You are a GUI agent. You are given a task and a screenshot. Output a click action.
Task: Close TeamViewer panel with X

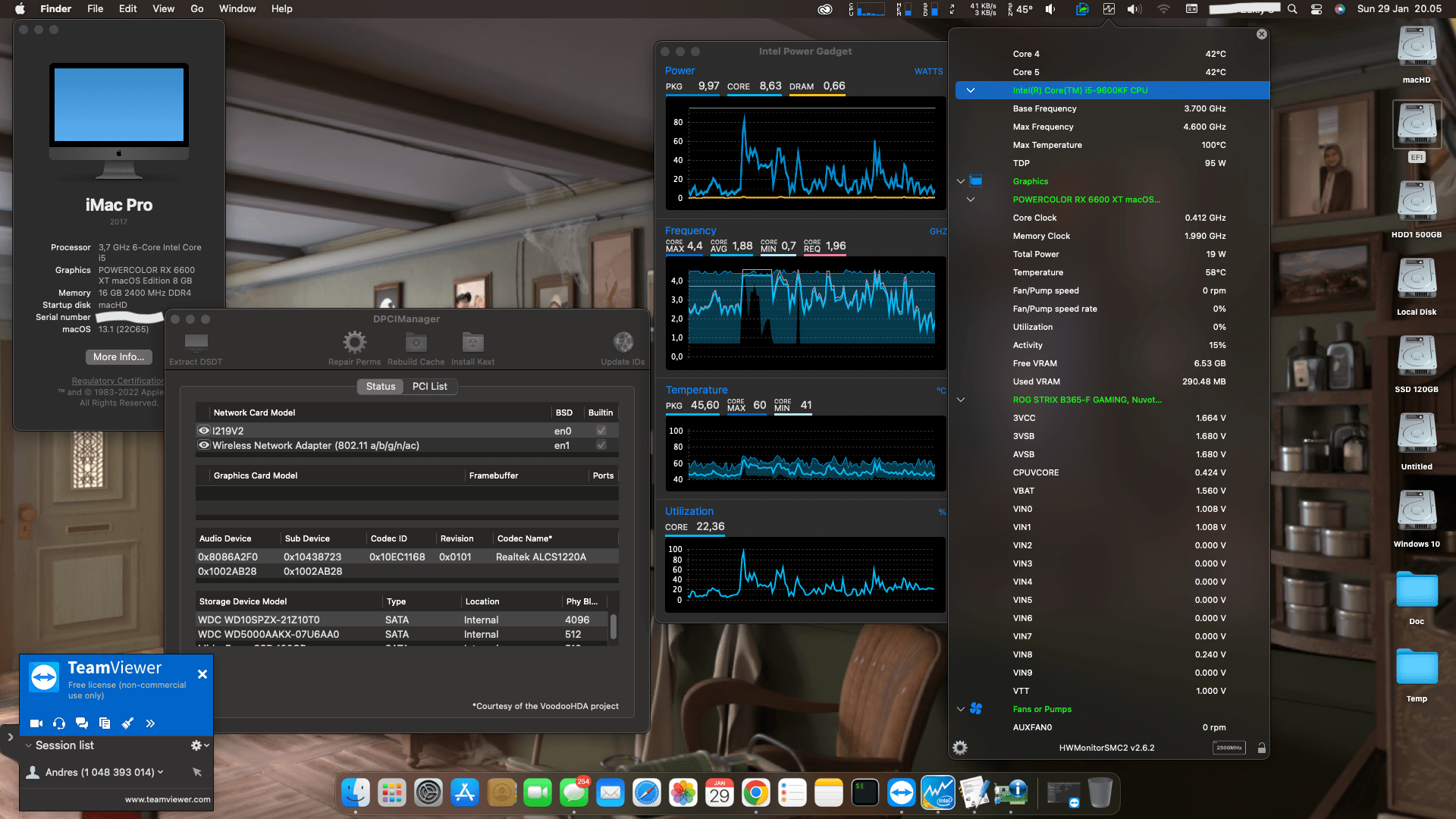[x=202, y=674]
